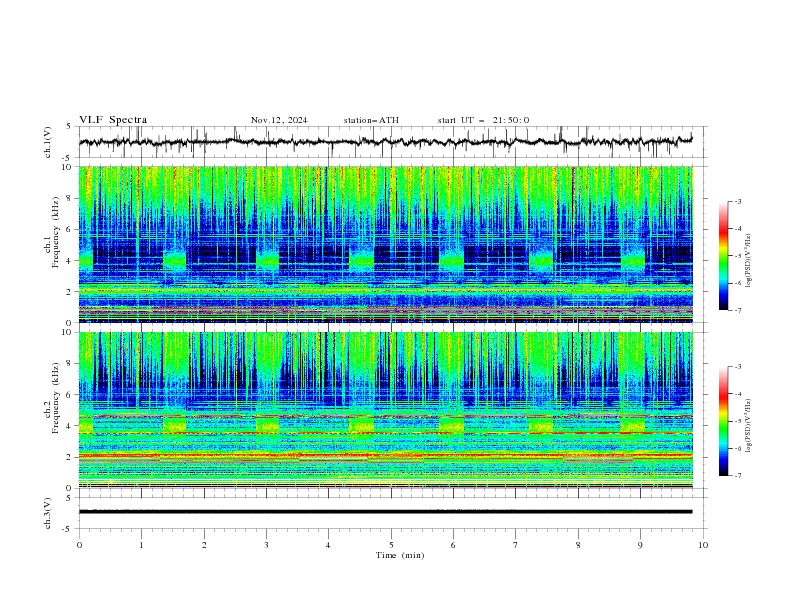The height and width of the screenshot is (612, 792).
Task: Click the ch.1 frequency axis "8" tick label
Action: point(69,198)
